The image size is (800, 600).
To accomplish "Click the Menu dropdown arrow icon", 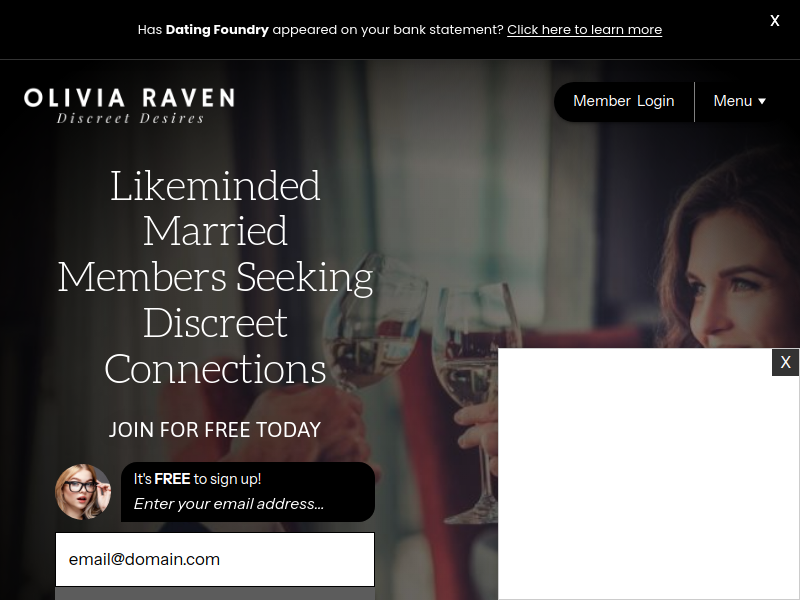I will click(x=762, y=102).
